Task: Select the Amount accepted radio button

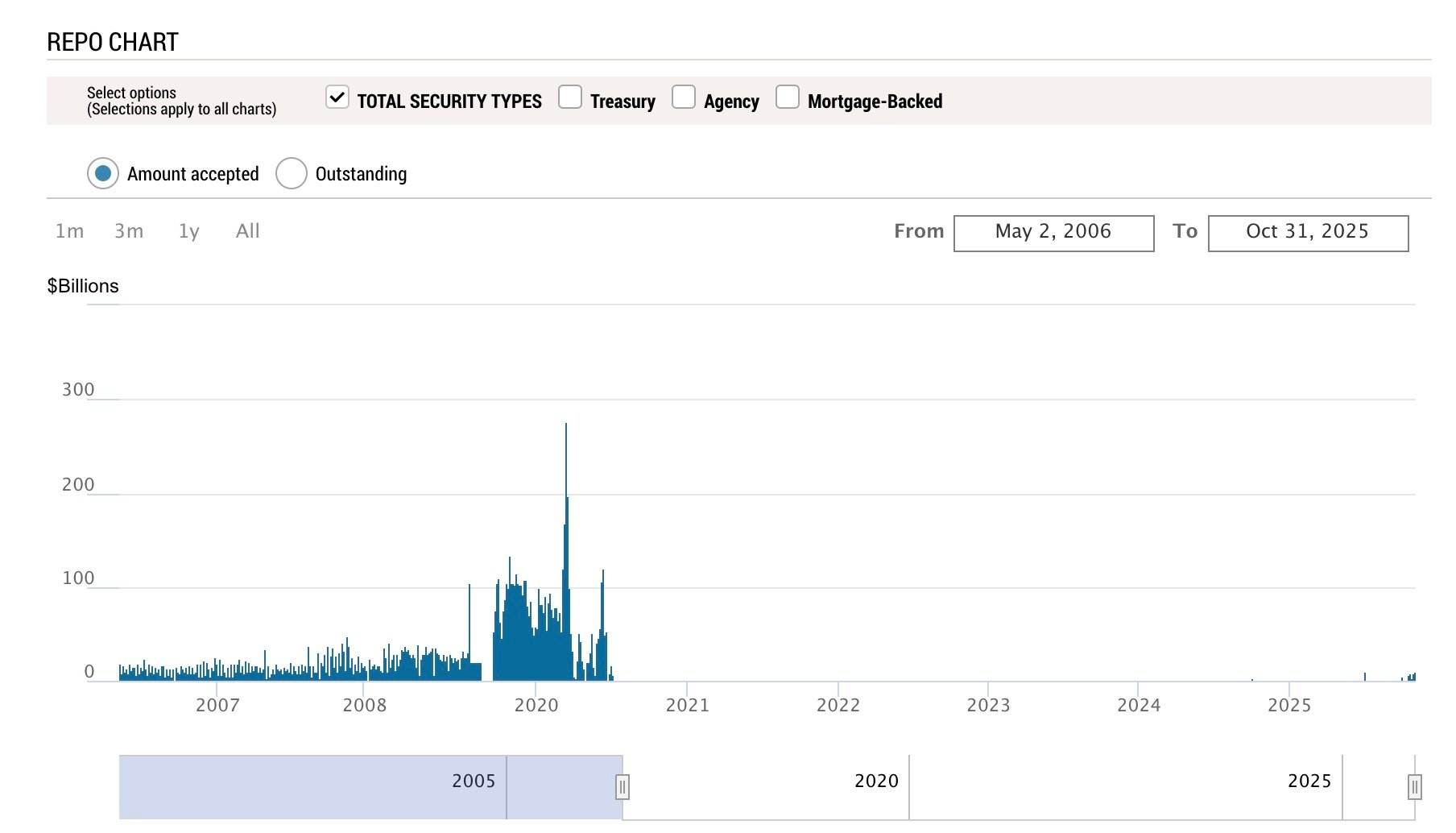Action: 103,173
